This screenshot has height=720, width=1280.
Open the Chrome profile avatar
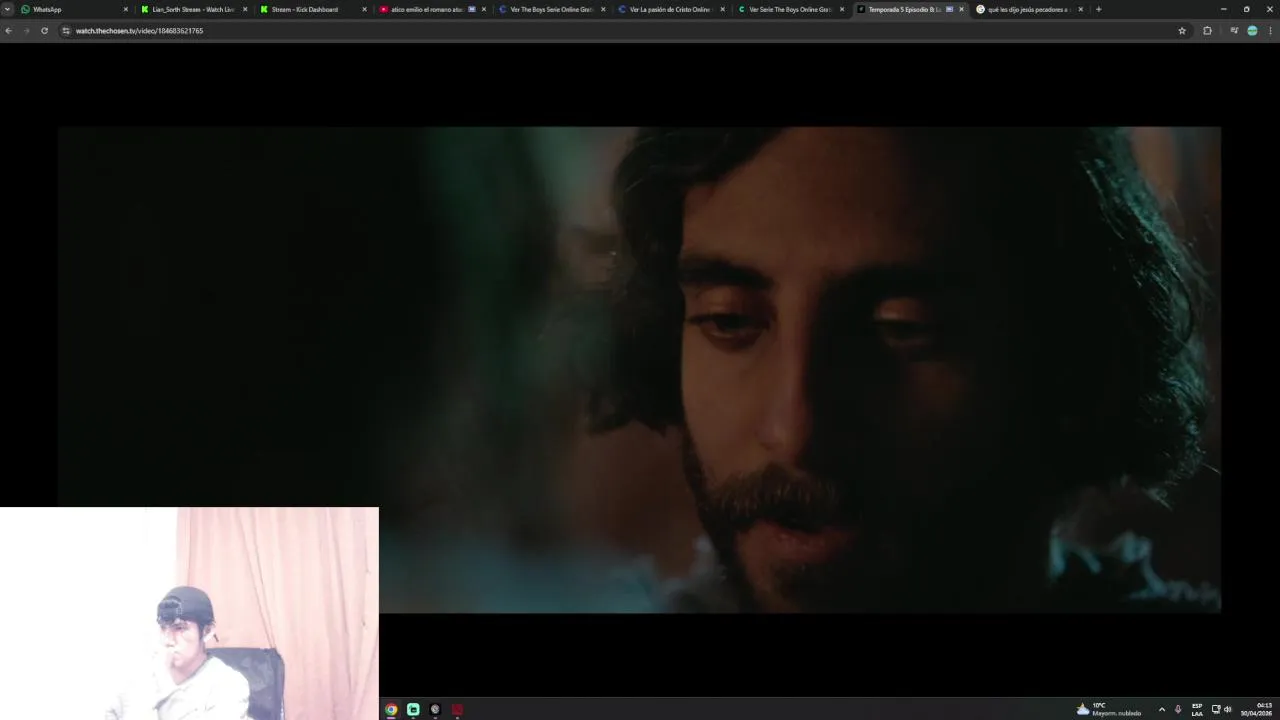(x=1252, y=31)
